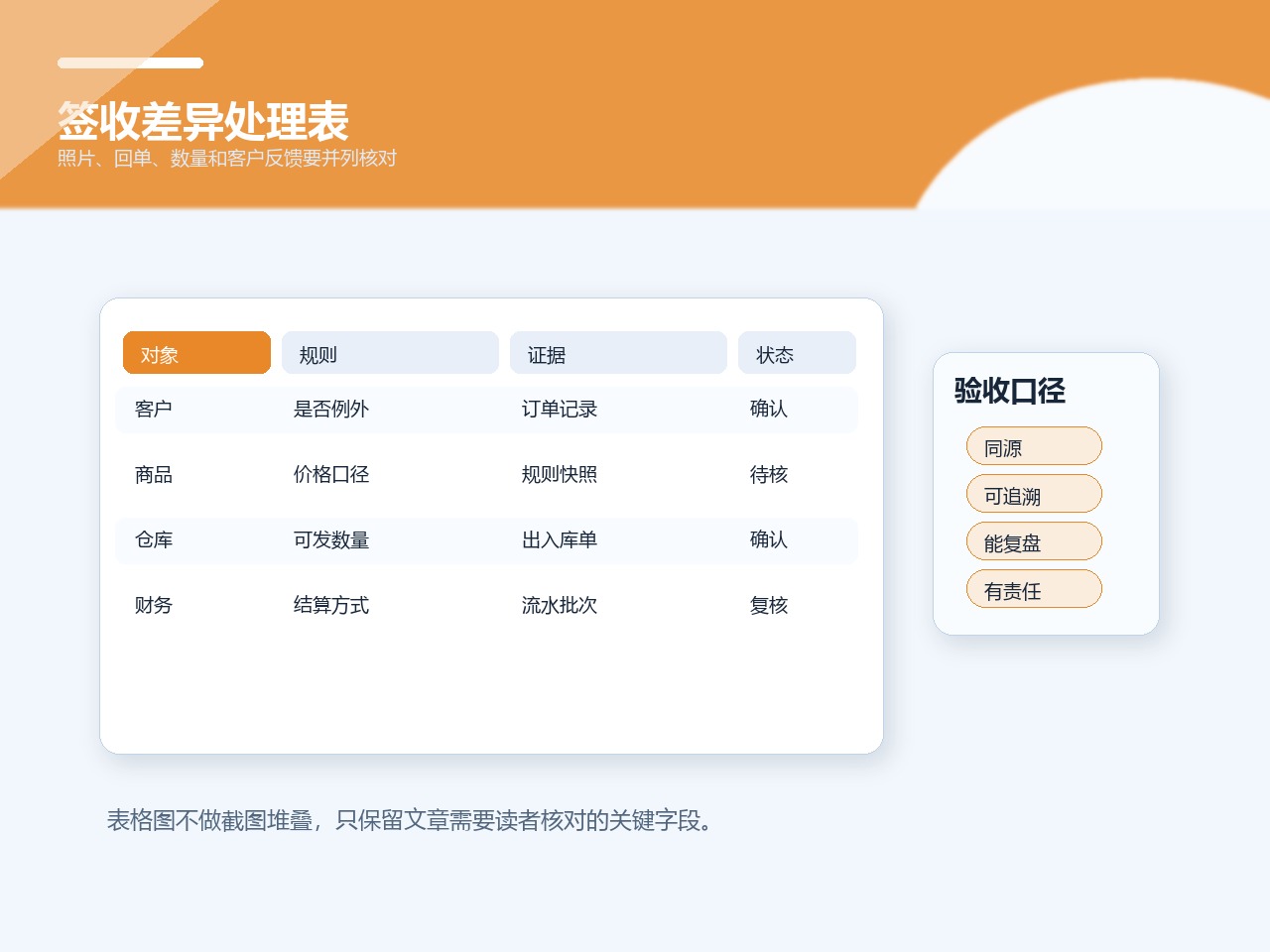Select the 对象 column header
This screenshot has height=952, width=1270.
click(x=196, y=353)
